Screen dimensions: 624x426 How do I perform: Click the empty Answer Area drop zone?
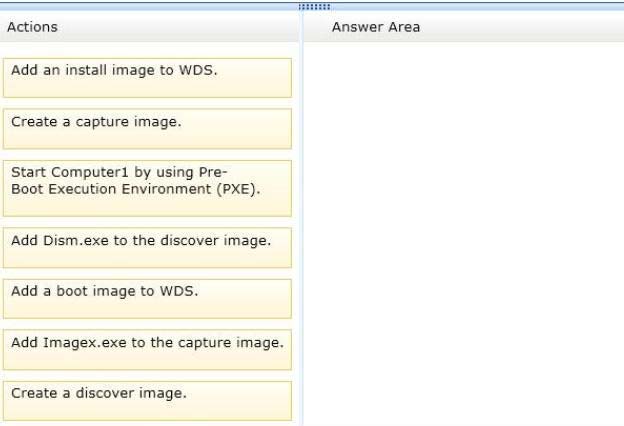coord(462,230)
